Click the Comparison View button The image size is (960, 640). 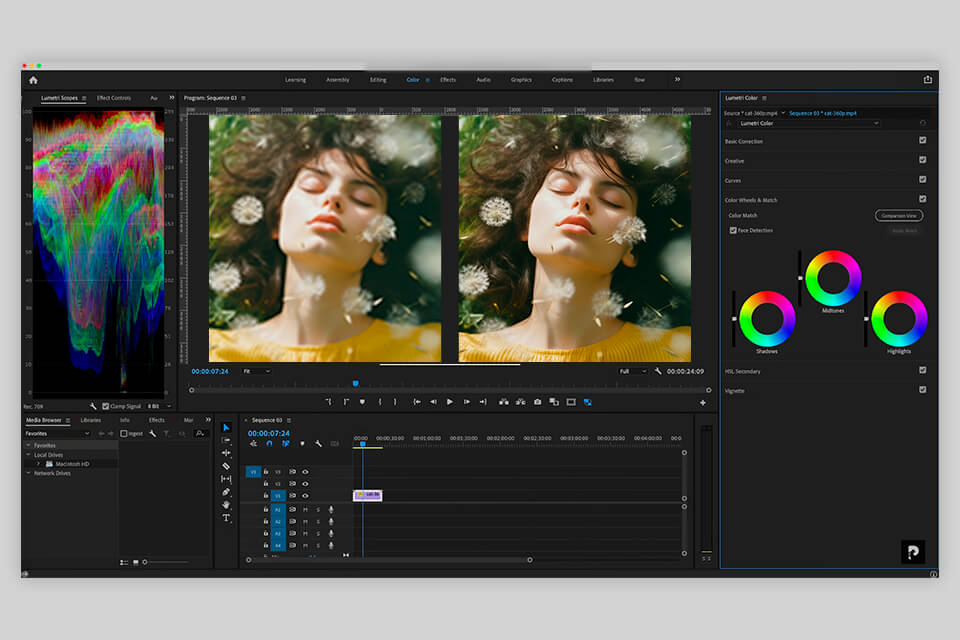tap(898, 215)
